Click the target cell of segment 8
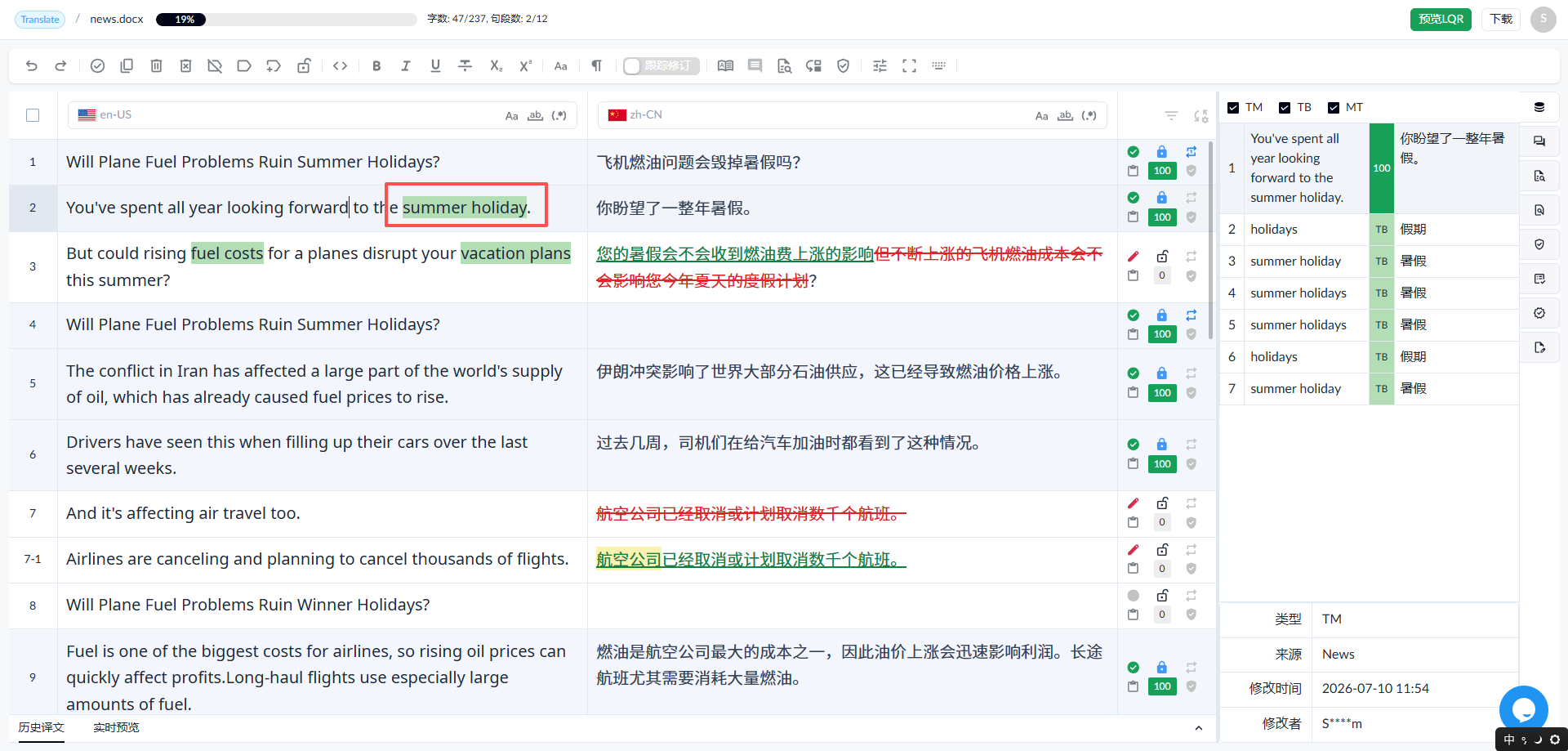 851,606
